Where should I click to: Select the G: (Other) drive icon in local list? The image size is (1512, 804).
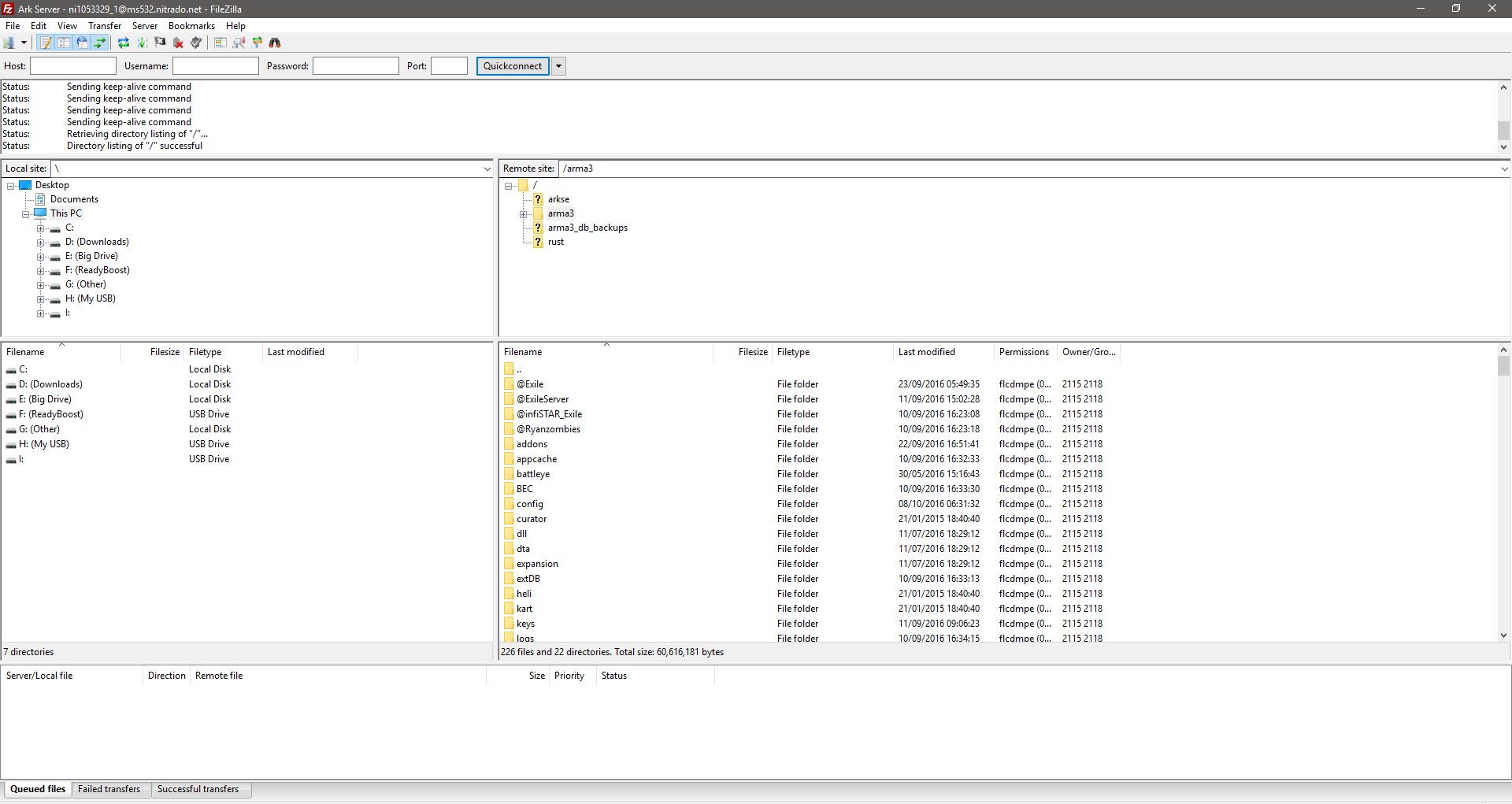point(11,430)
